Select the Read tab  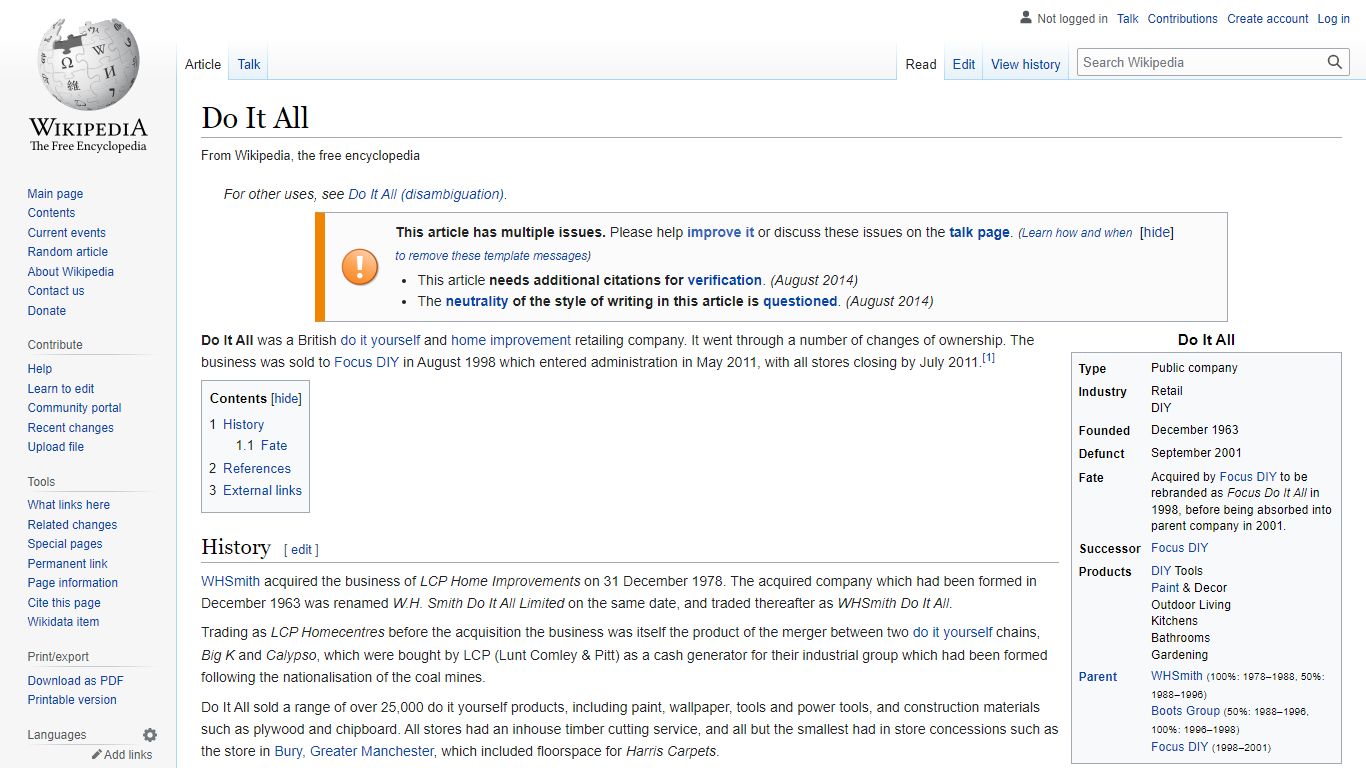click(921, 64)
